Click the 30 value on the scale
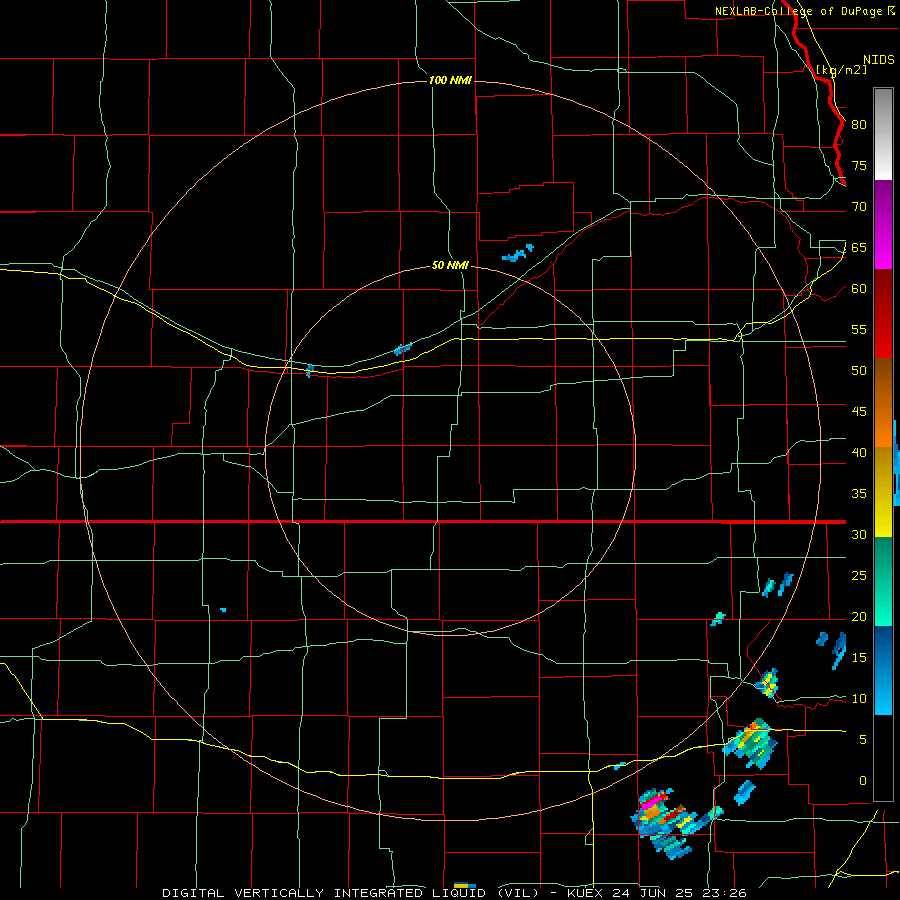The height and width of the screenshot is (900, 900). coord(859,534)
